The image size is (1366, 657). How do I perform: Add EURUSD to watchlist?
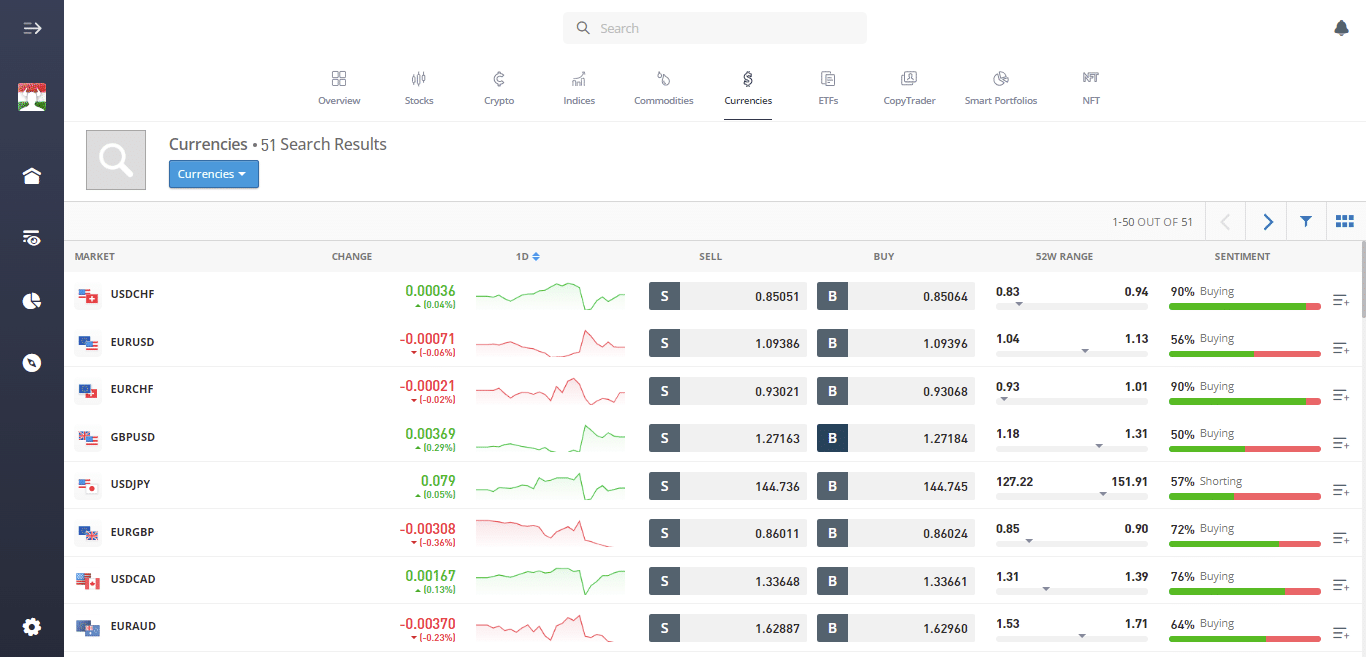pos(1341,347)
